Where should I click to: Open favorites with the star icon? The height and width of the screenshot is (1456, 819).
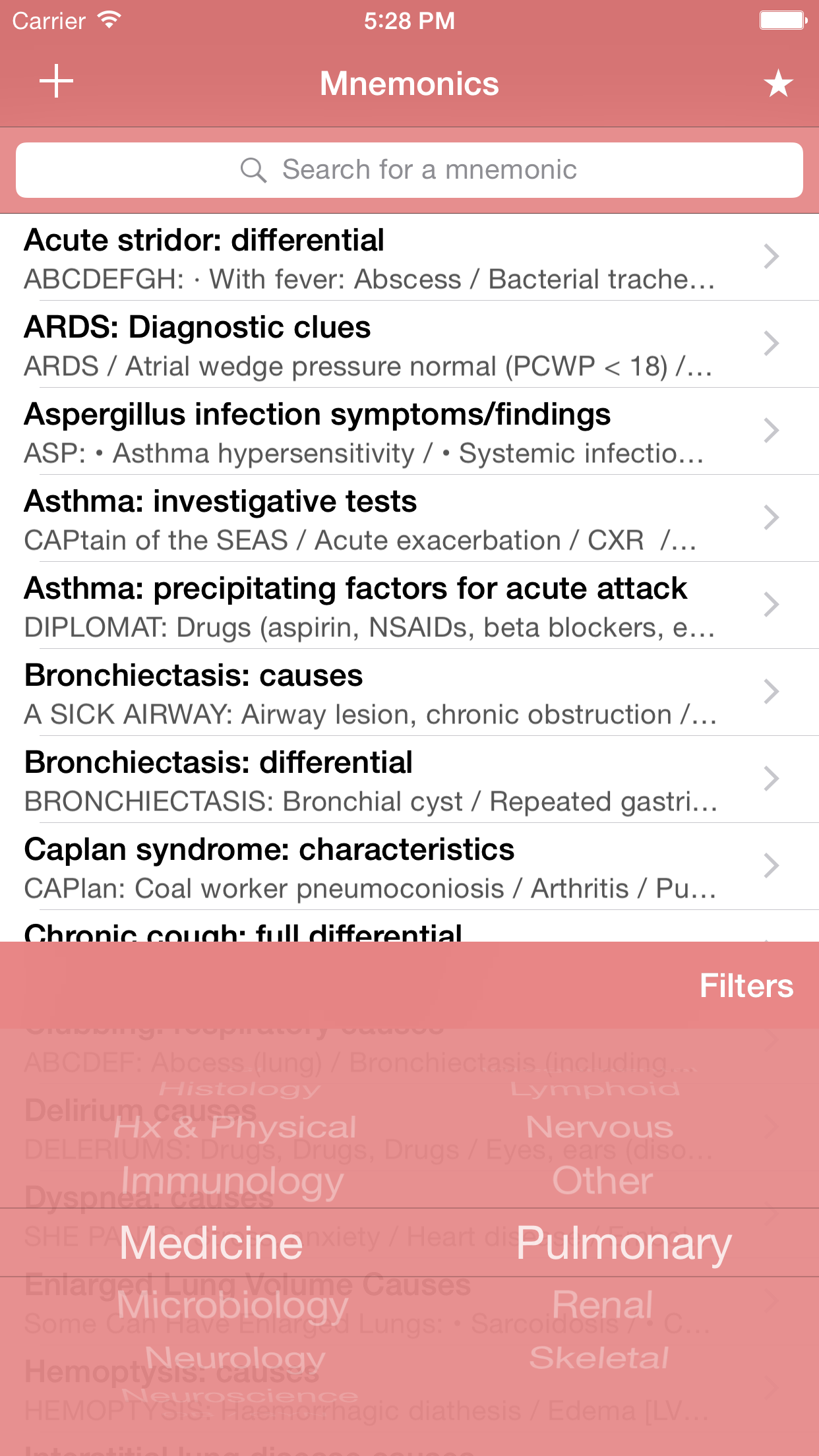(x=778, y=84)
